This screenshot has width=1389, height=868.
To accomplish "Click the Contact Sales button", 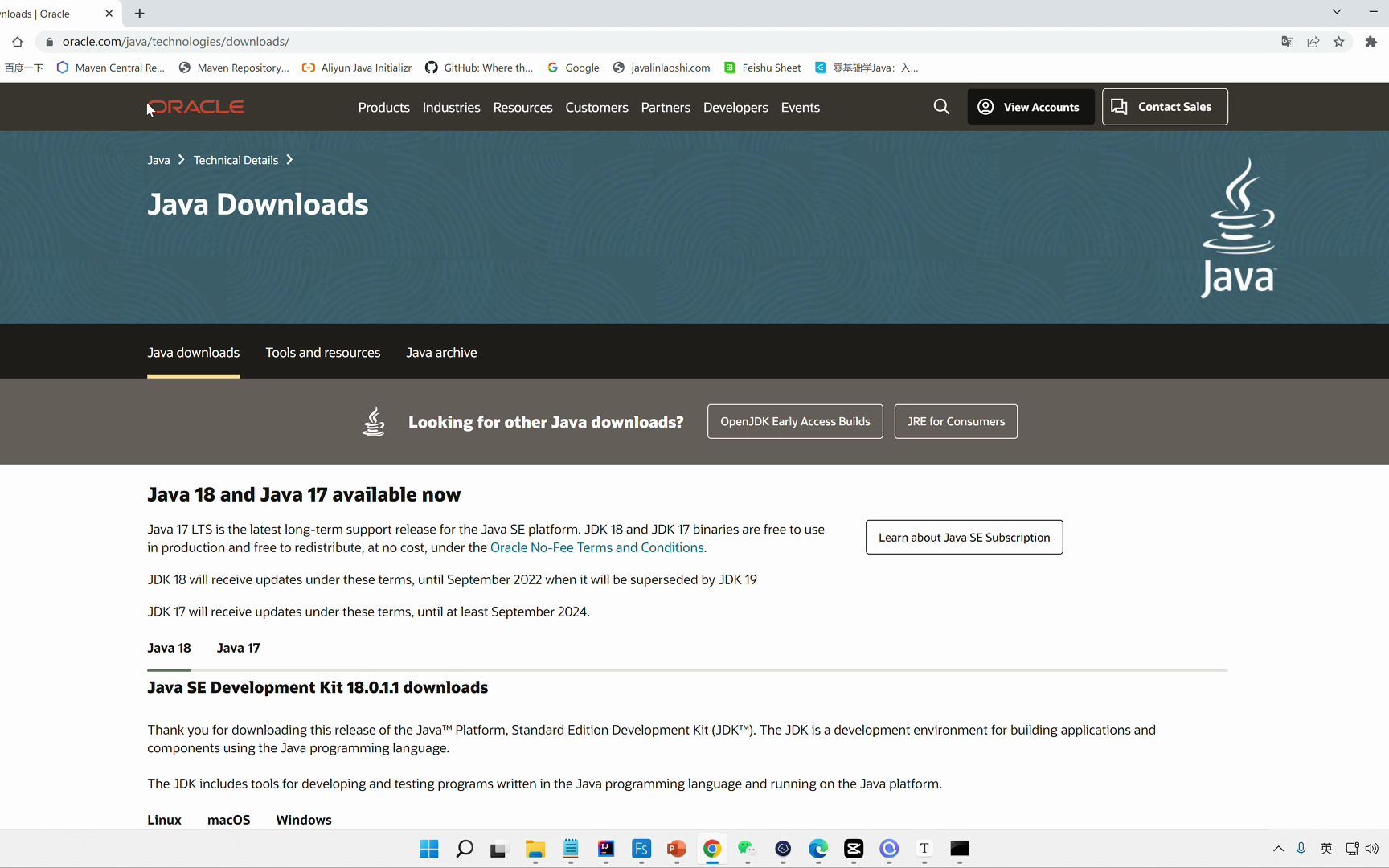I will tap(1165, 107).
